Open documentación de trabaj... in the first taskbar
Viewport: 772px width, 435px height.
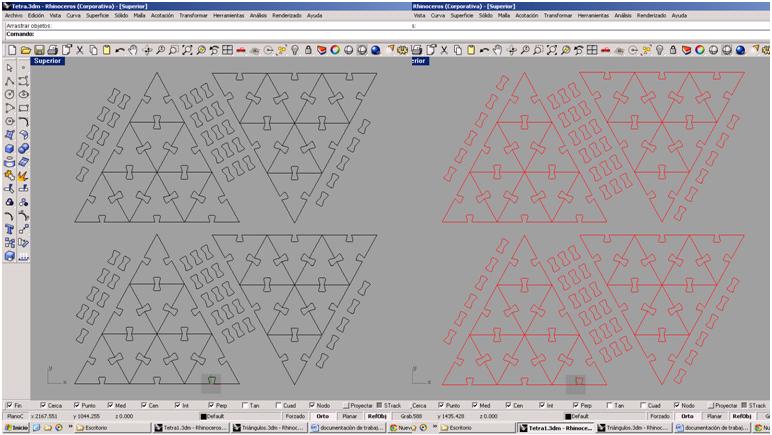(347, 428)
